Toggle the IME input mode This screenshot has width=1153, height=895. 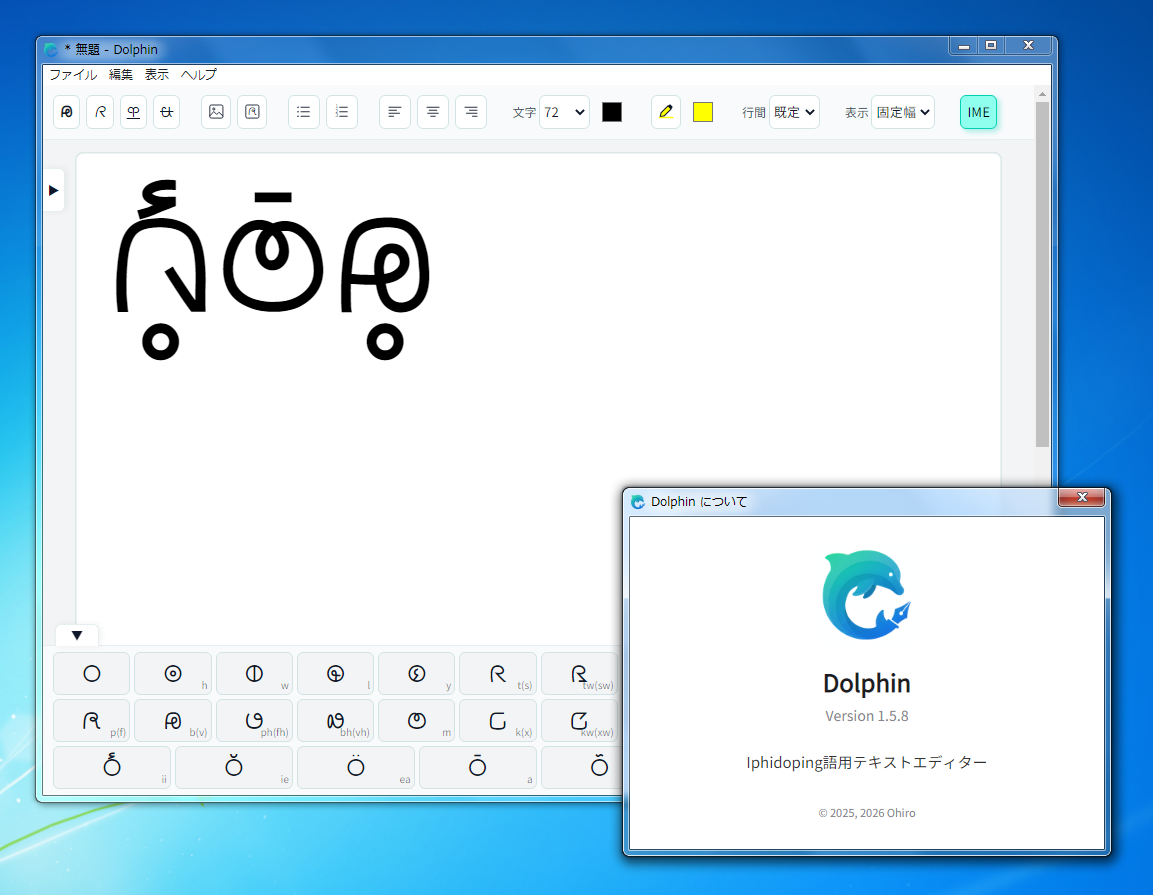pos(978,112)
